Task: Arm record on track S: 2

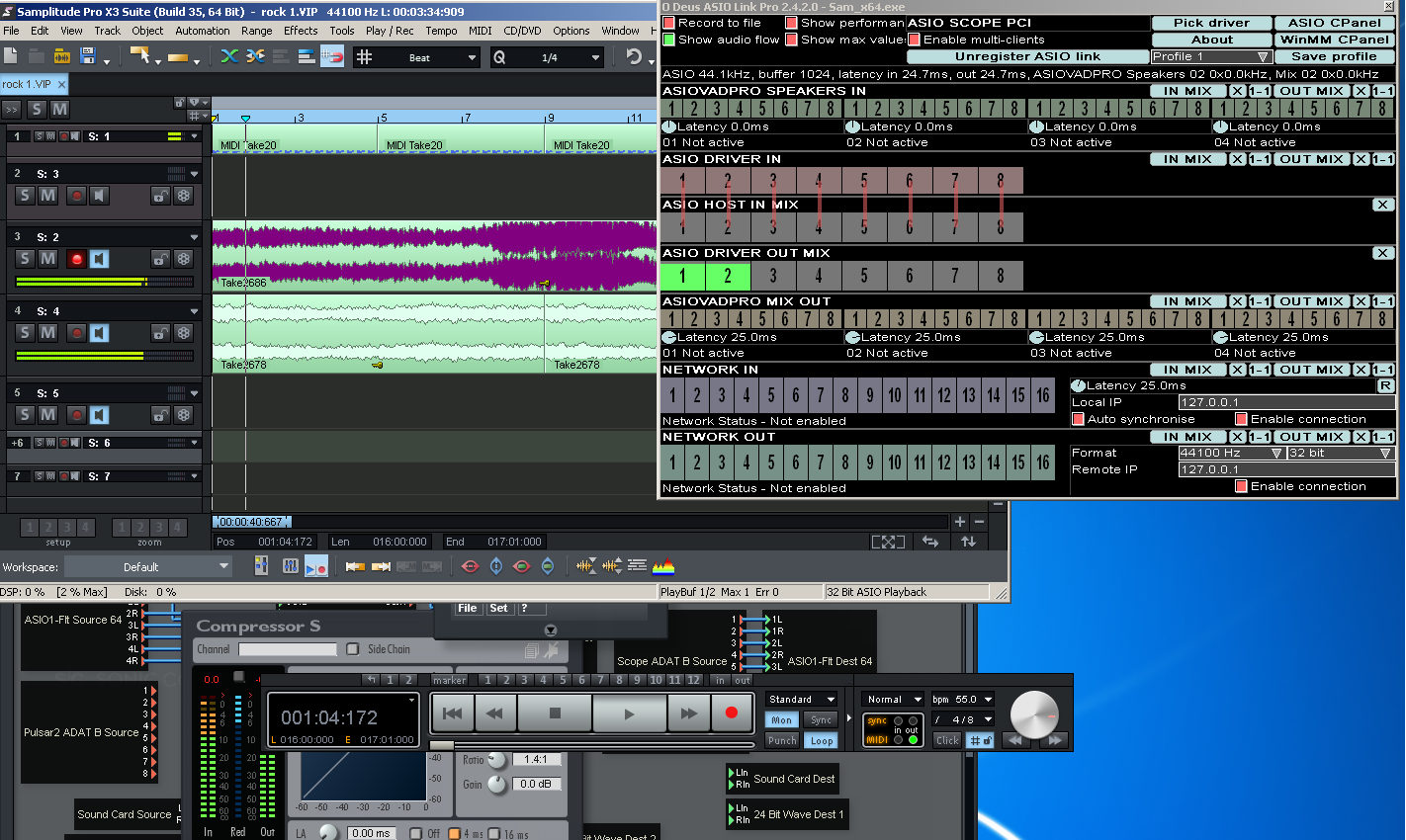Action: 76,259
